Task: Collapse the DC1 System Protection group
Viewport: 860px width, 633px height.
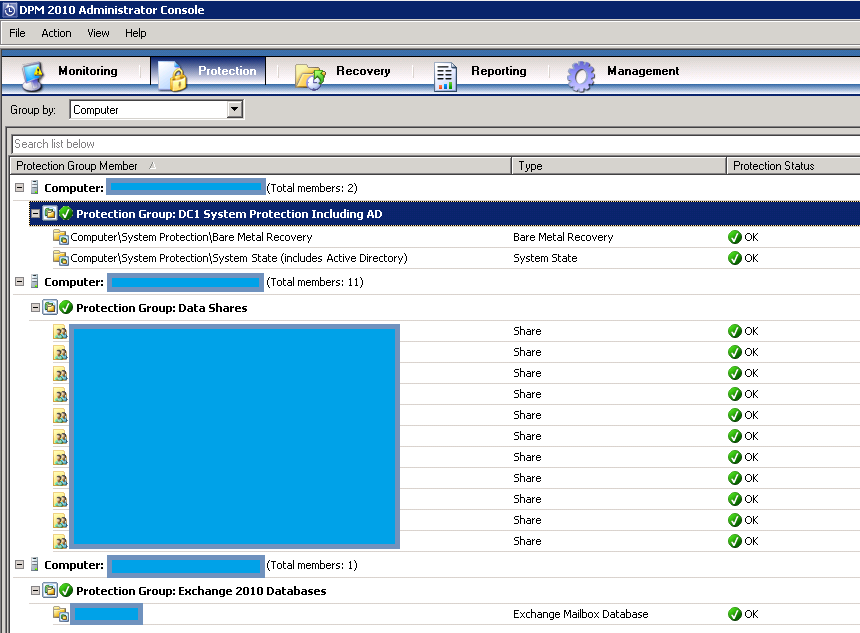Action: (x=35, y=213)
